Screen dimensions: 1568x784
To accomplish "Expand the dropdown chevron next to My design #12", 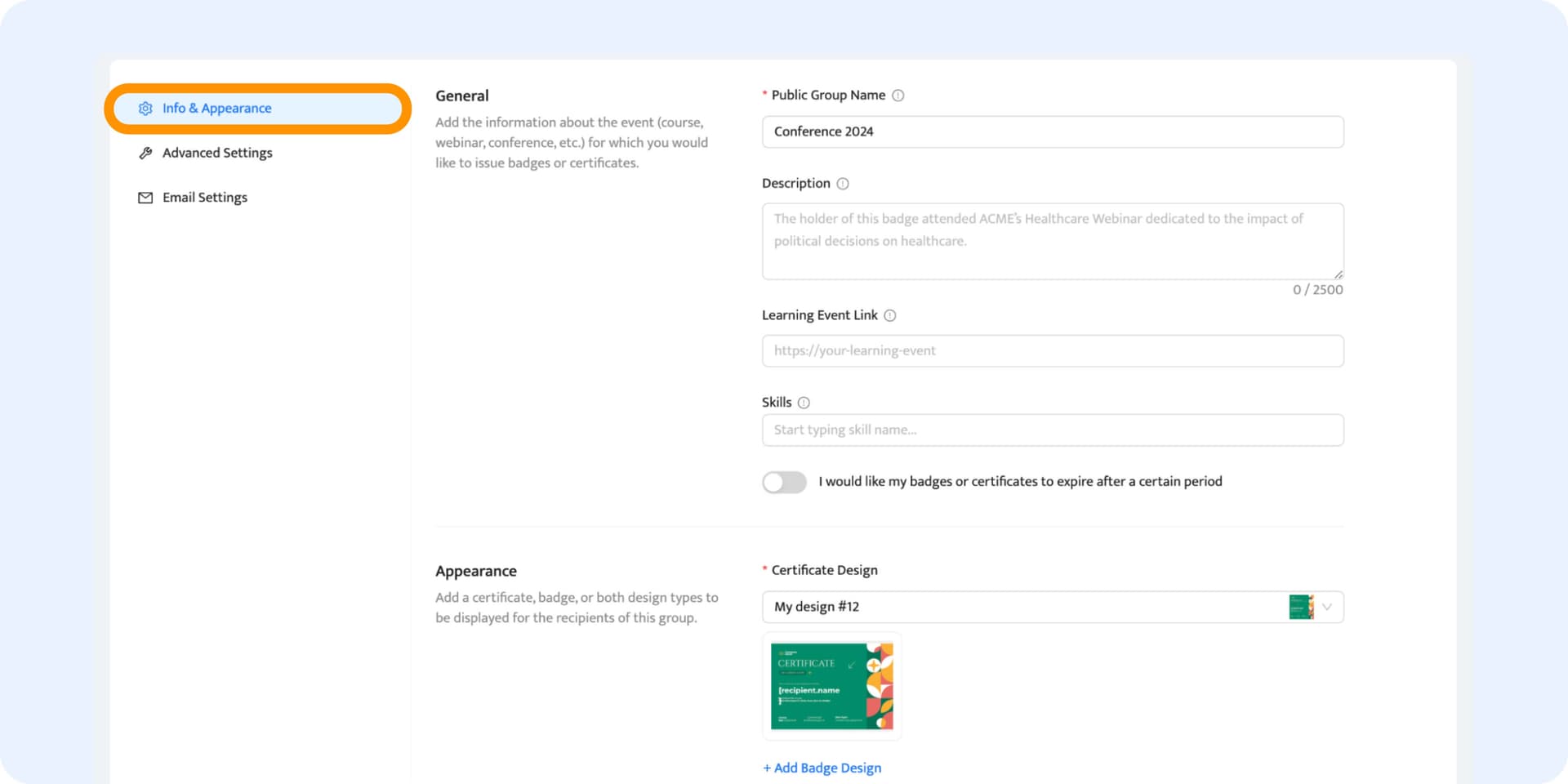I will pyautogui.click(x=1329, y=607).
